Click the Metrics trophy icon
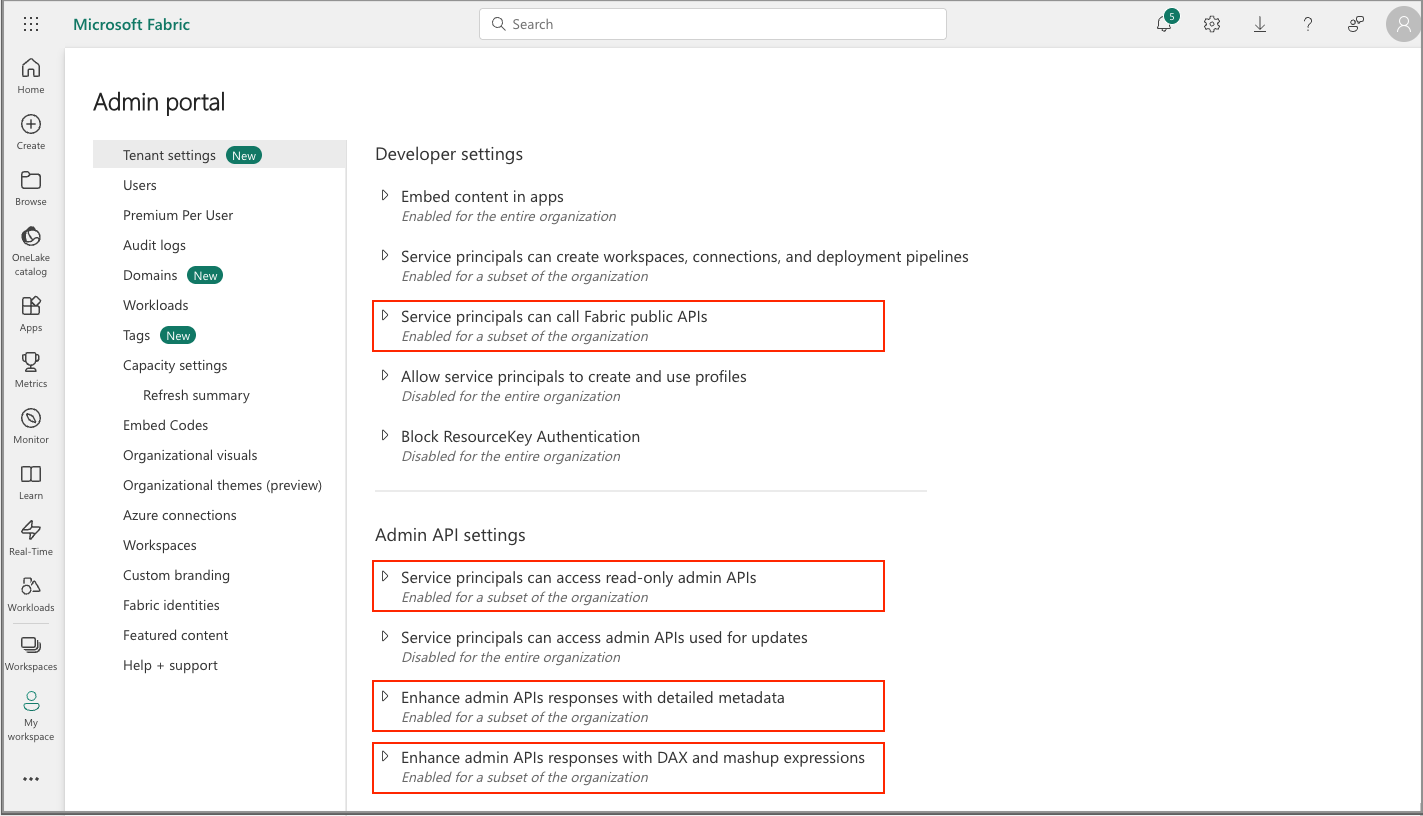Screen dimensions: 1423x816 (31, 369)
